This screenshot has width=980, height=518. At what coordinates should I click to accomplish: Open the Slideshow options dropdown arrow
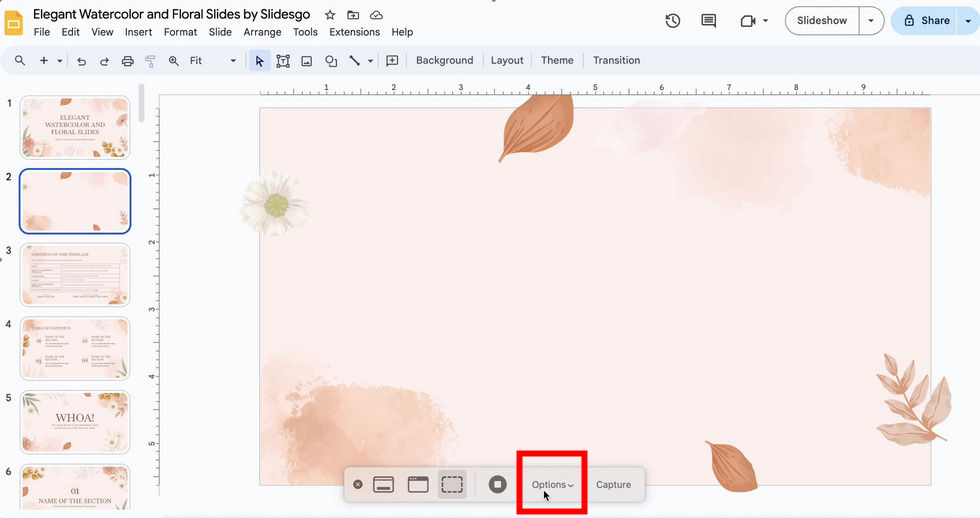tap(871, 21)
